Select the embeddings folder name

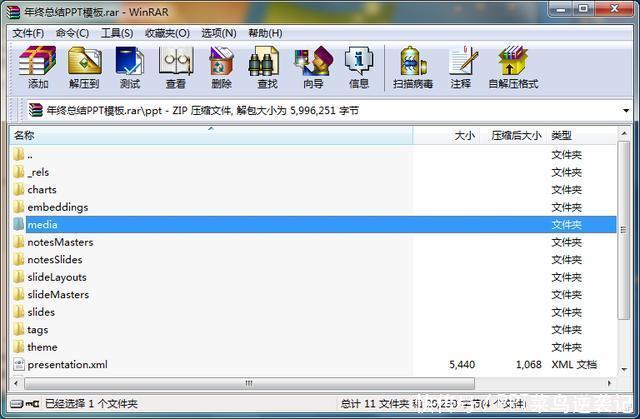tap(58, 207)
